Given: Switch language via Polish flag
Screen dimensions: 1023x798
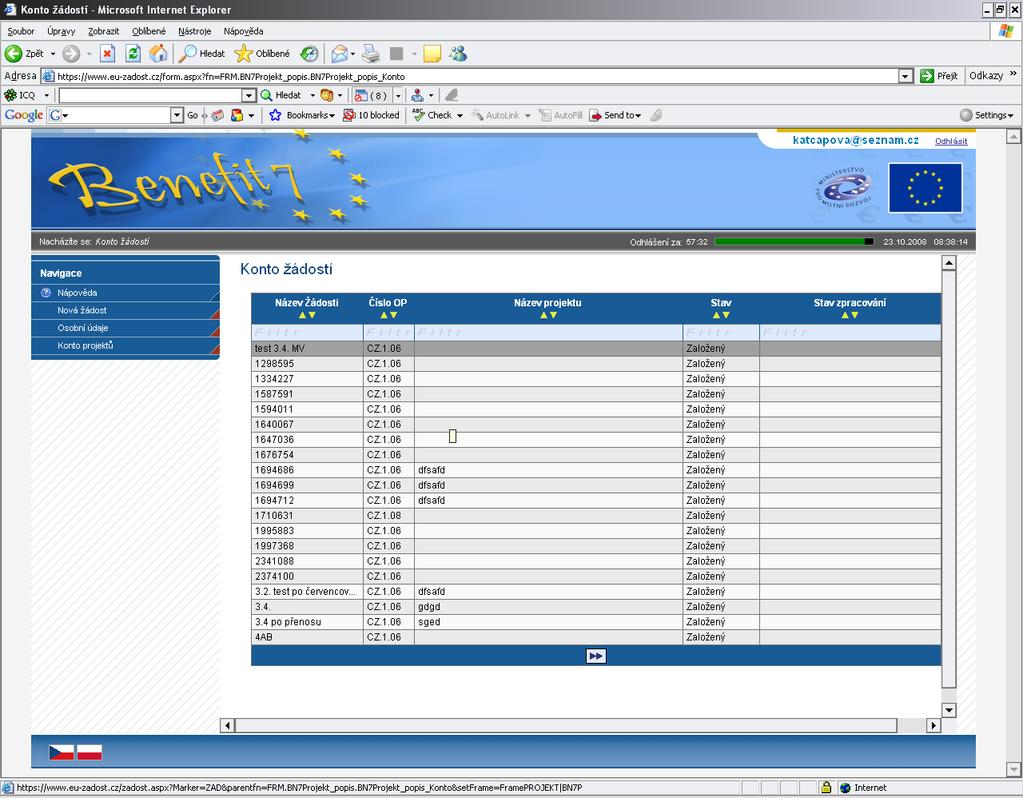Looking at the screenshot, I should pos(89,752).
